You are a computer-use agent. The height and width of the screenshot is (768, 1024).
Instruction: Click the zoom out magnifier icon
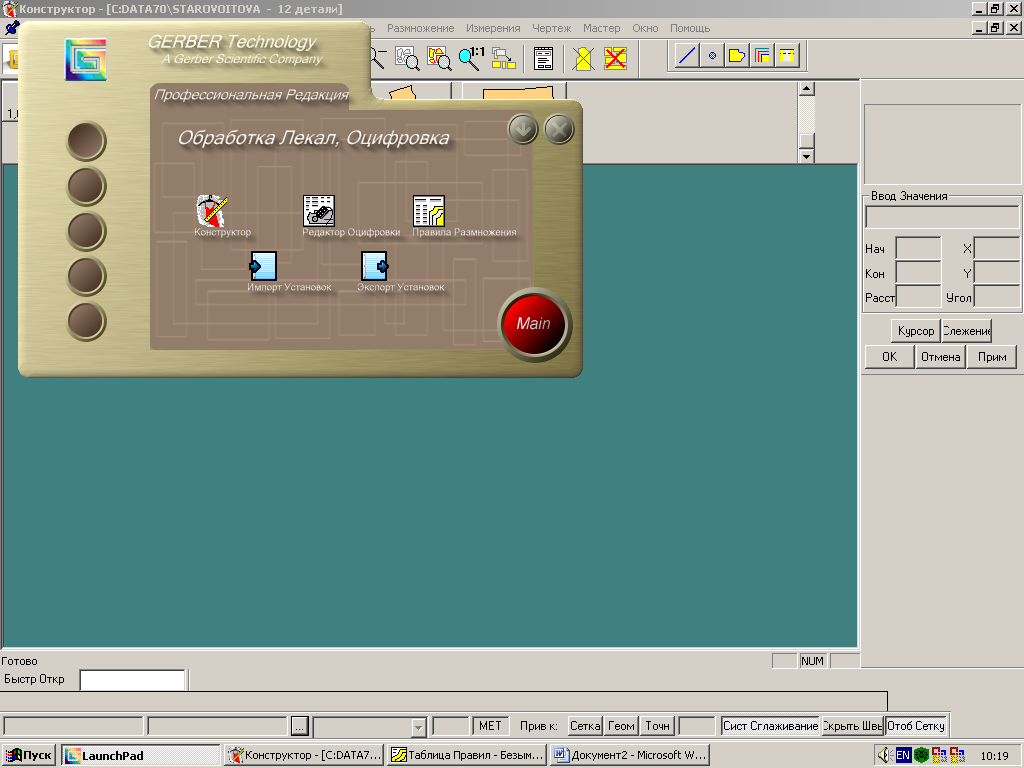point(378,58)
